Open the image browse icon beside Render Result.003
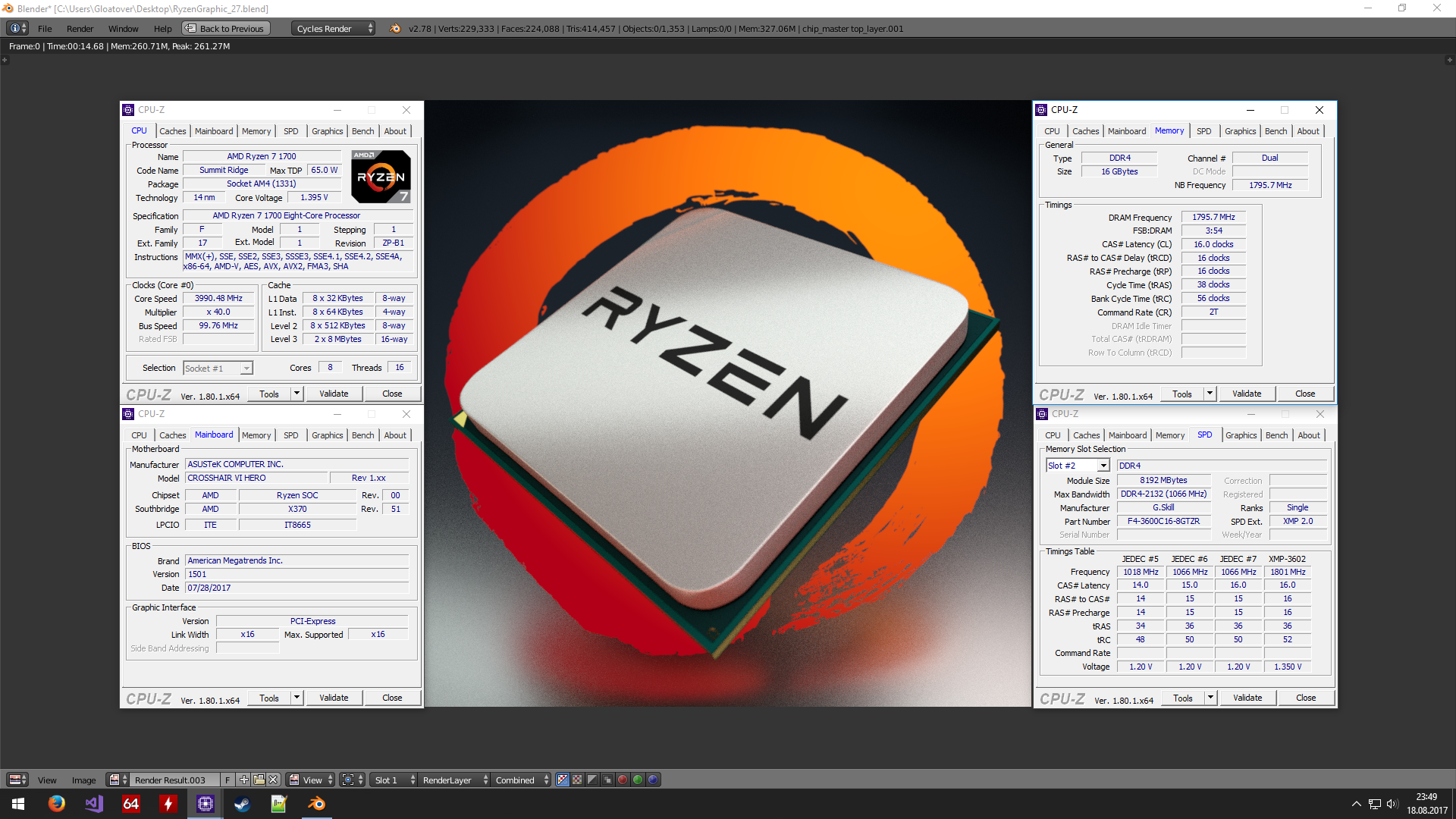 [118, 780]
